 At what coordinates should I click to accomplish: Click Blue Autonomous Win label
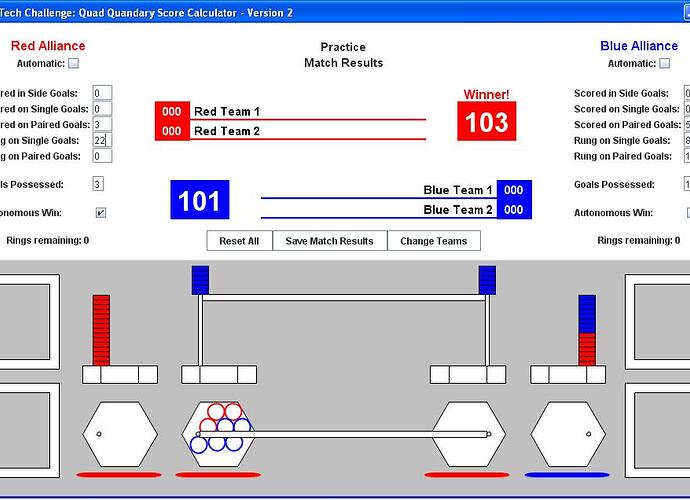pos(613,213)
